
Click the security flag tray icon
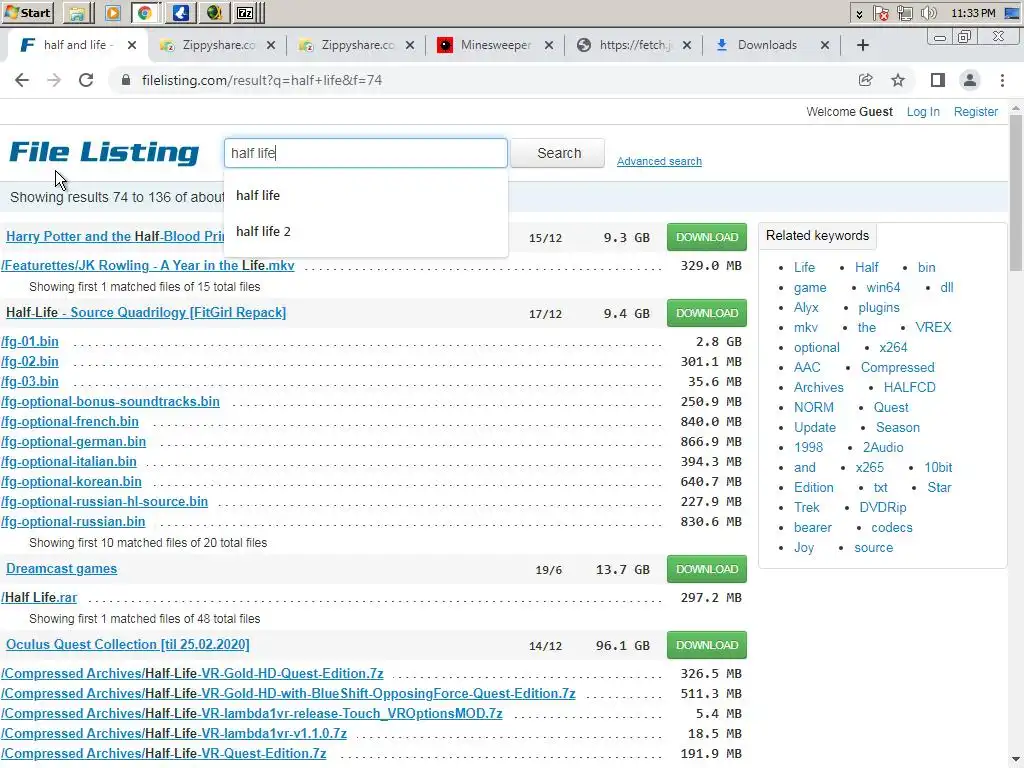click(x=881, y=13)
